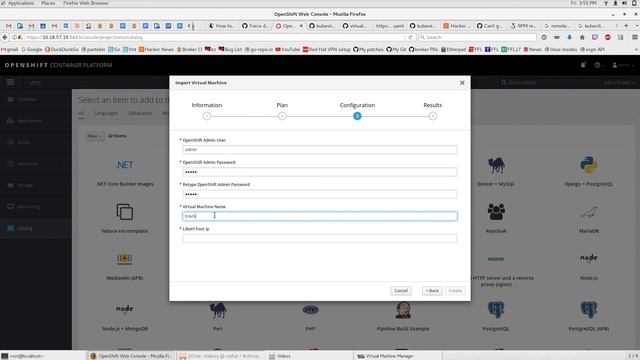
Task: Open the PostgreSQL (APB) catalog item
Action: point(589,316)
